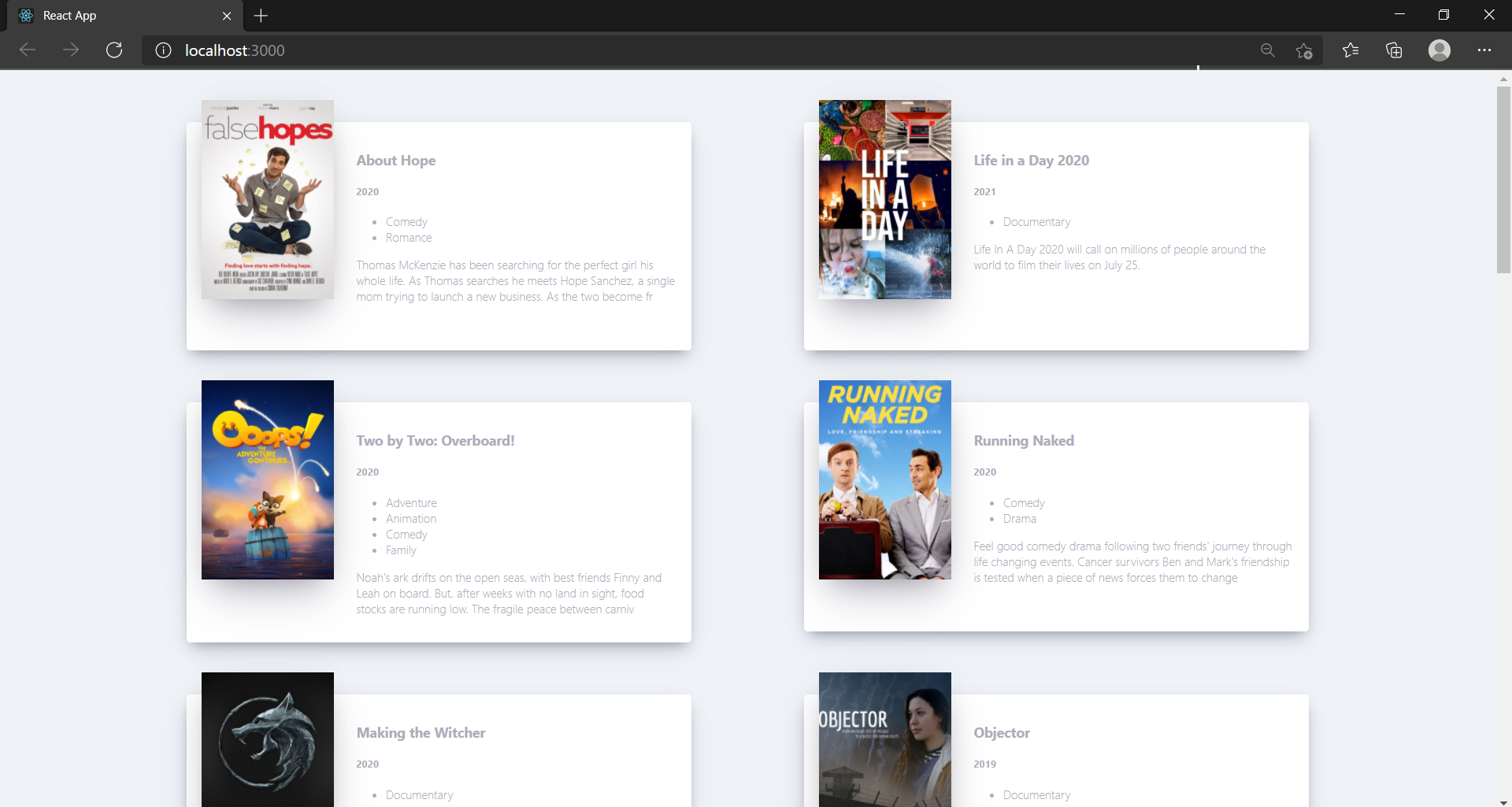Open the Favorites list icon
This screenshot has height=807, width=1512.
tap(1351, 50)
